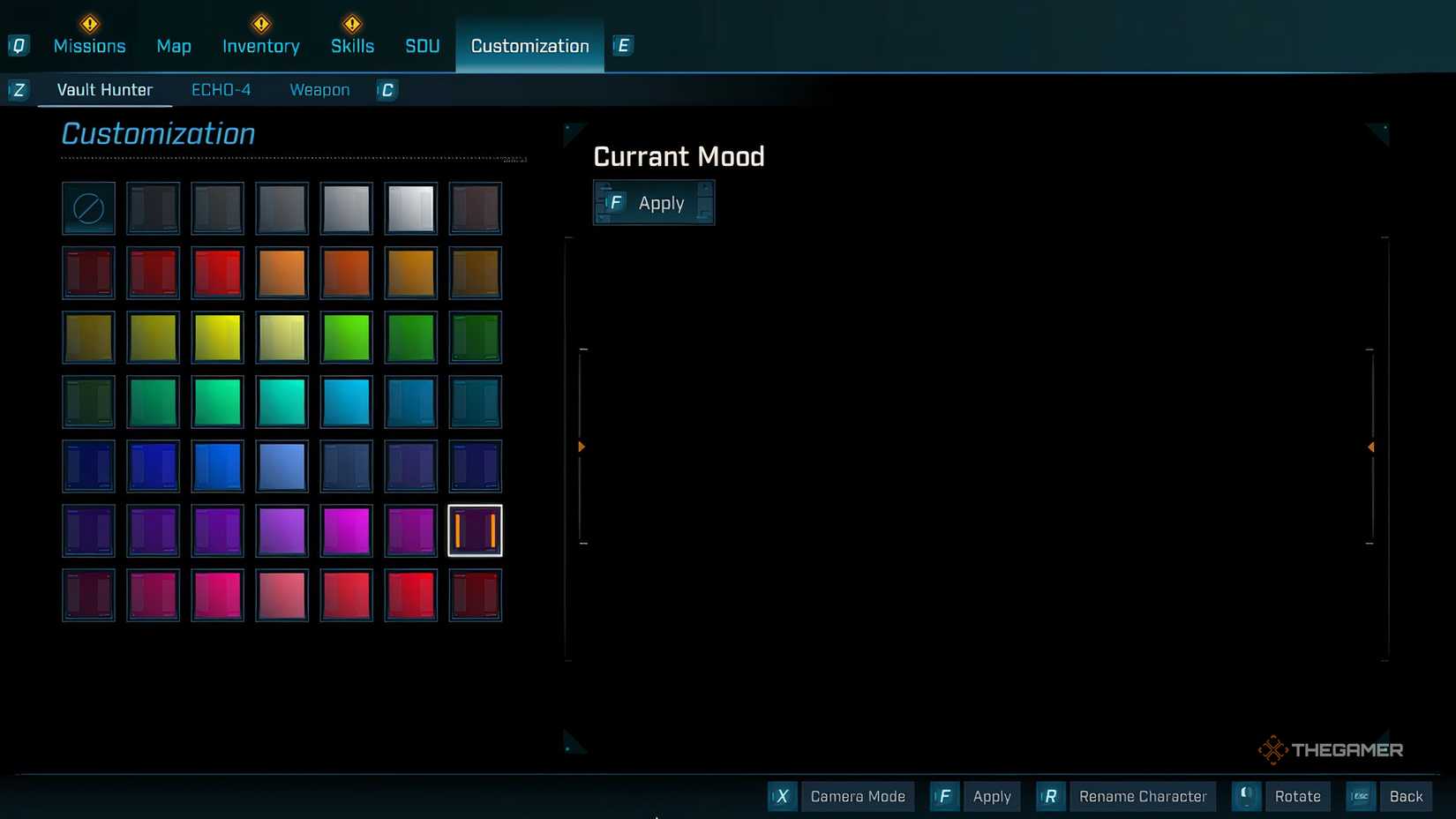Open the Skills tab
The width and height of the screenshot is (1456, 819).
(352, 46)
